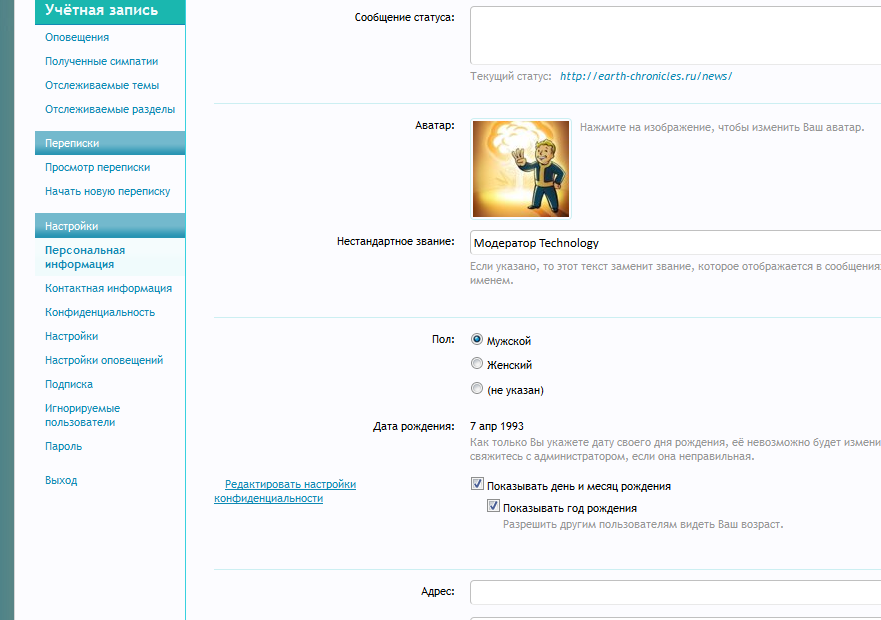This screenshot has height=620, width=881.
Task: Open Конфиденциальность settings page
Action: 99,313
